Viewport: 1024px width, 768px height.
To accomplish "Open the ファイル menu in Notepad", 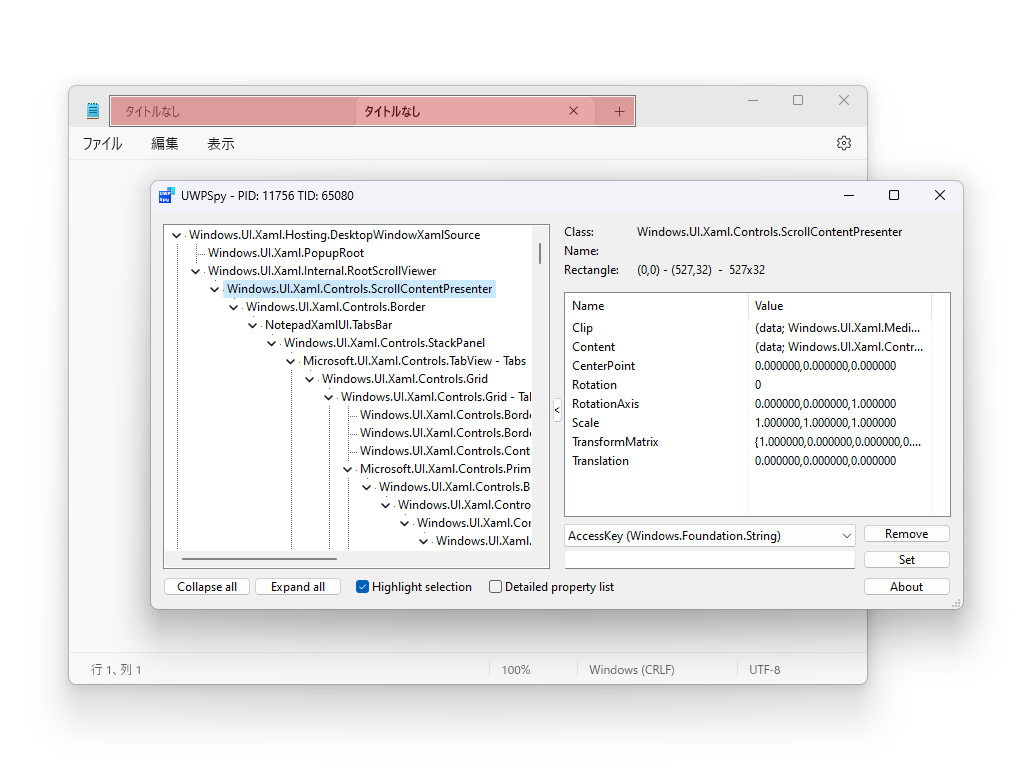I will point(103,143).
